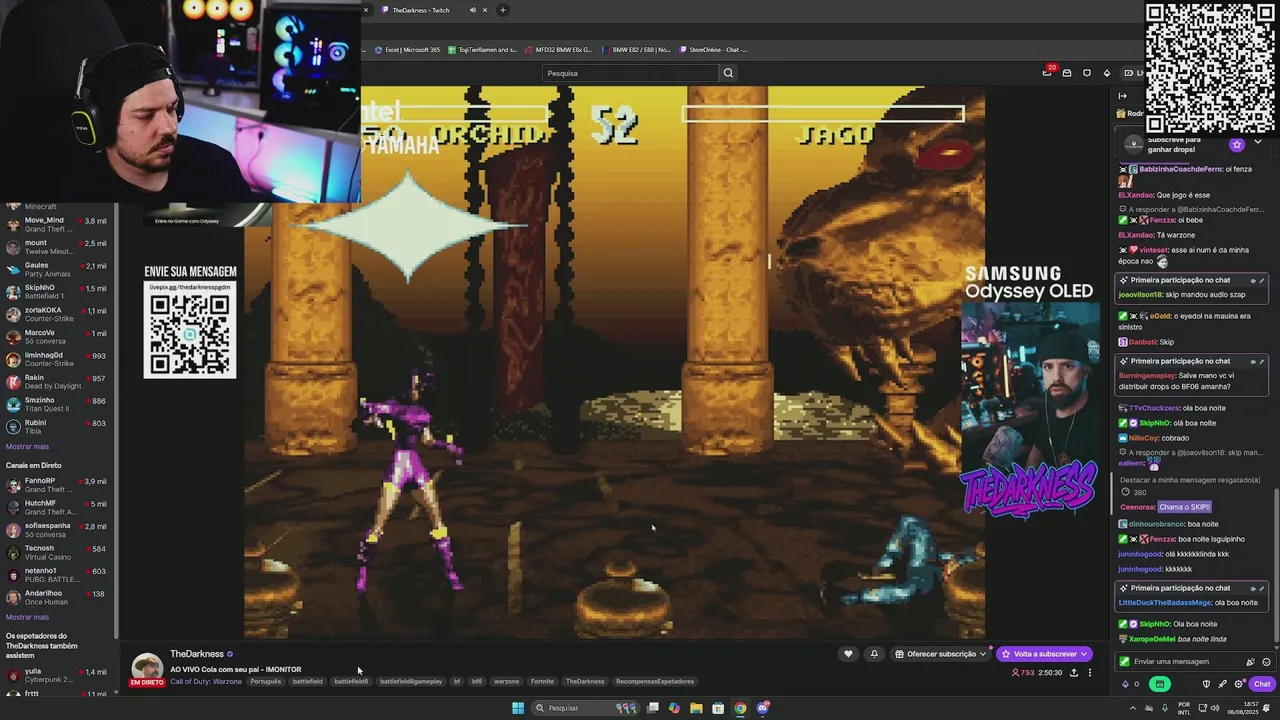Open a new browser tab
This screenshot has height=720, width=1280.
tap(502, 10)
